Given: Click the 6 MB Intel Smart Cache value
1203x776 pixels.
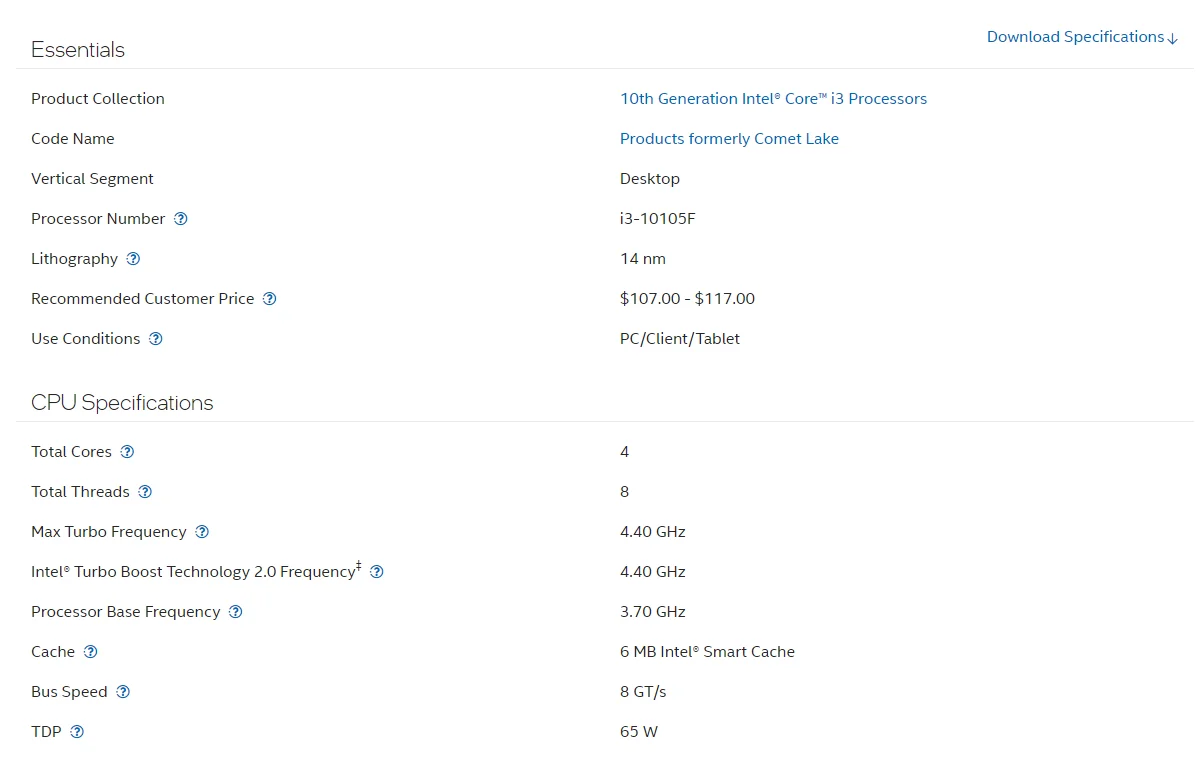Looking at the screenshot, I should (x=707, y=652).
